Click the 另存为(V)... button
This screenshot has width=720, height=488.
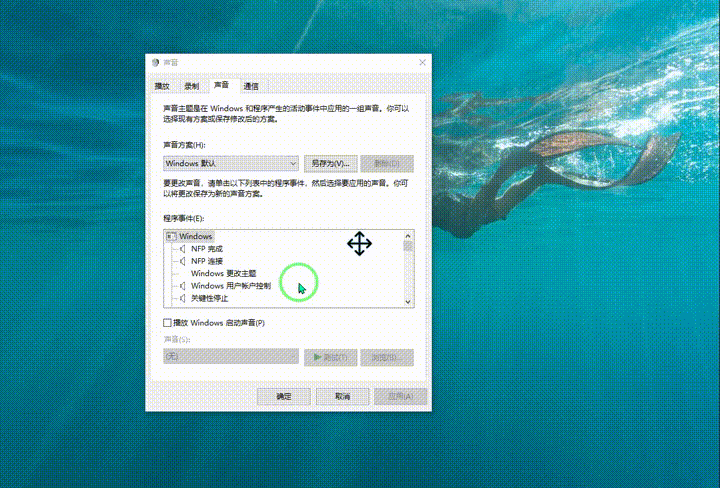point(331,163)
